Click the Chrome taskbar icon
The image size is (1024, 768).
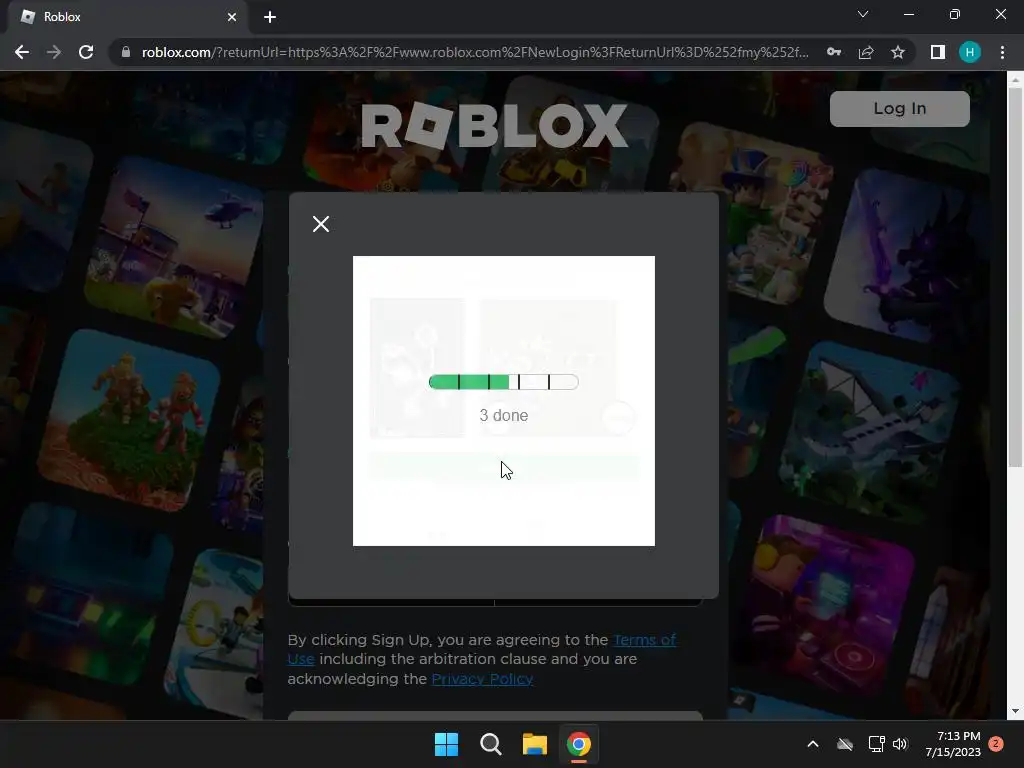579,744
